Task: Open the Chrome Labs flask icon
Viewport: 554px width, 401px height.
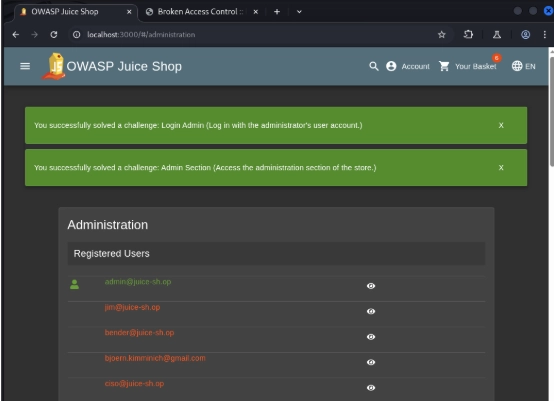Action: click(x=497, y=35)
